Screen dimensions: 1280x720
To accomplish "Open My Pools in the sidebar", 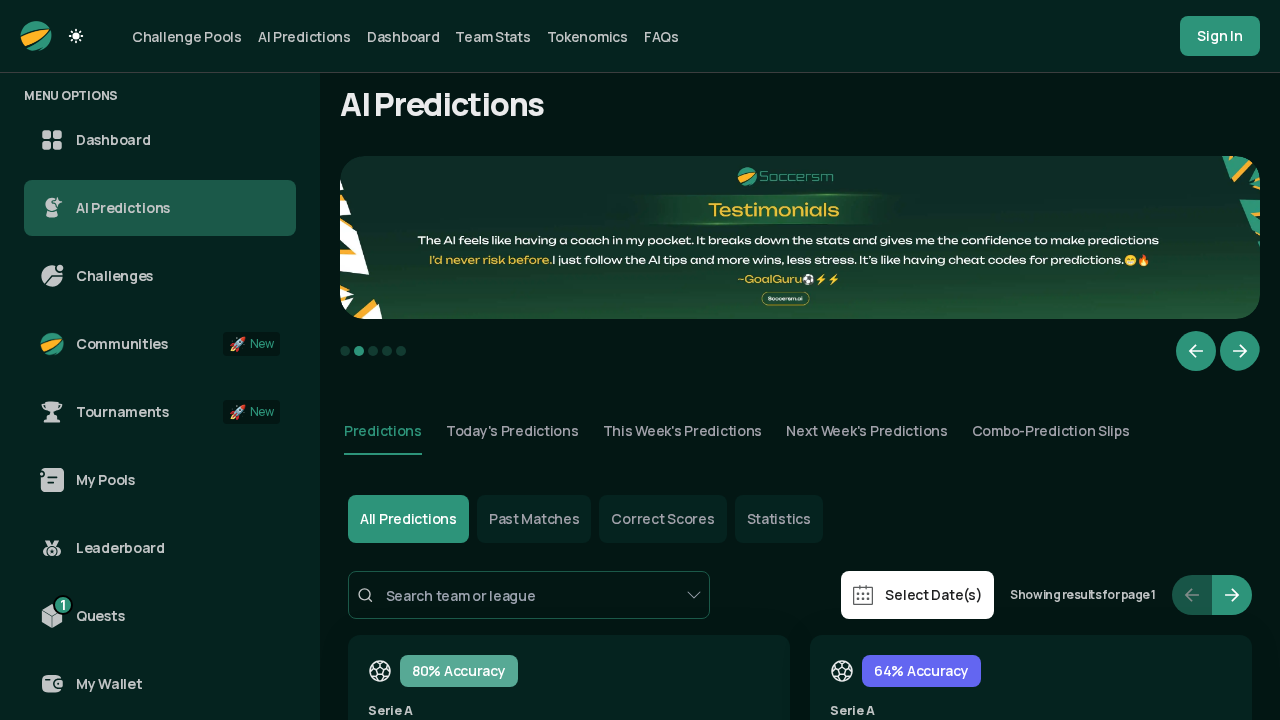I will click(105, 480).
